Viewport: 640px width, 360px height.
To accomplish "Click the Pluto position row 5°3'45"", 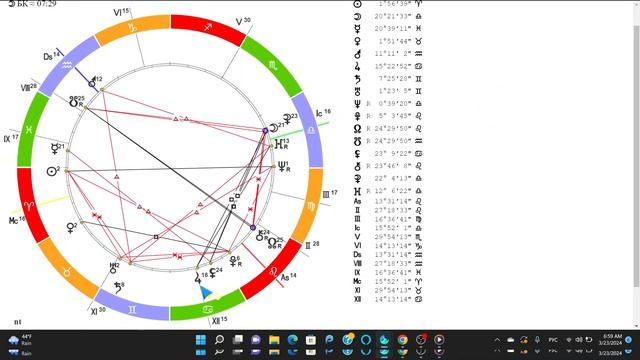I will pos(388,116).
